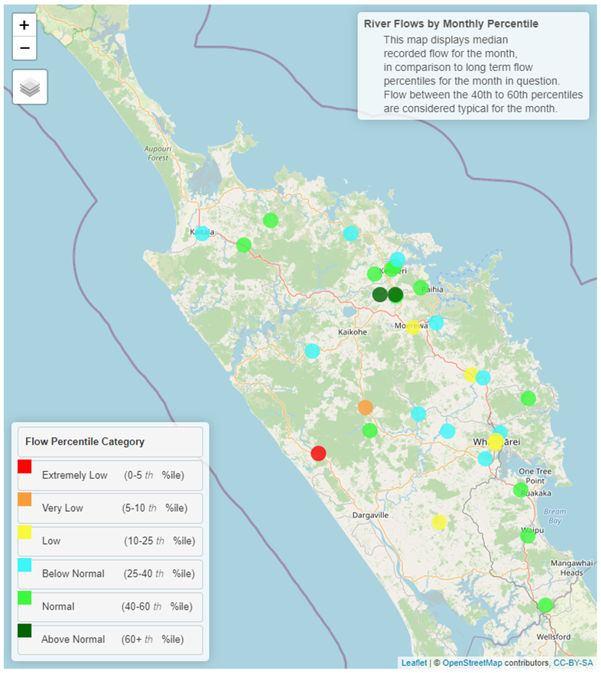The height and width of the screenshot is (673, 601).
Task: Open the CC-BY-SA license link
Action: [x=573, y=663]
